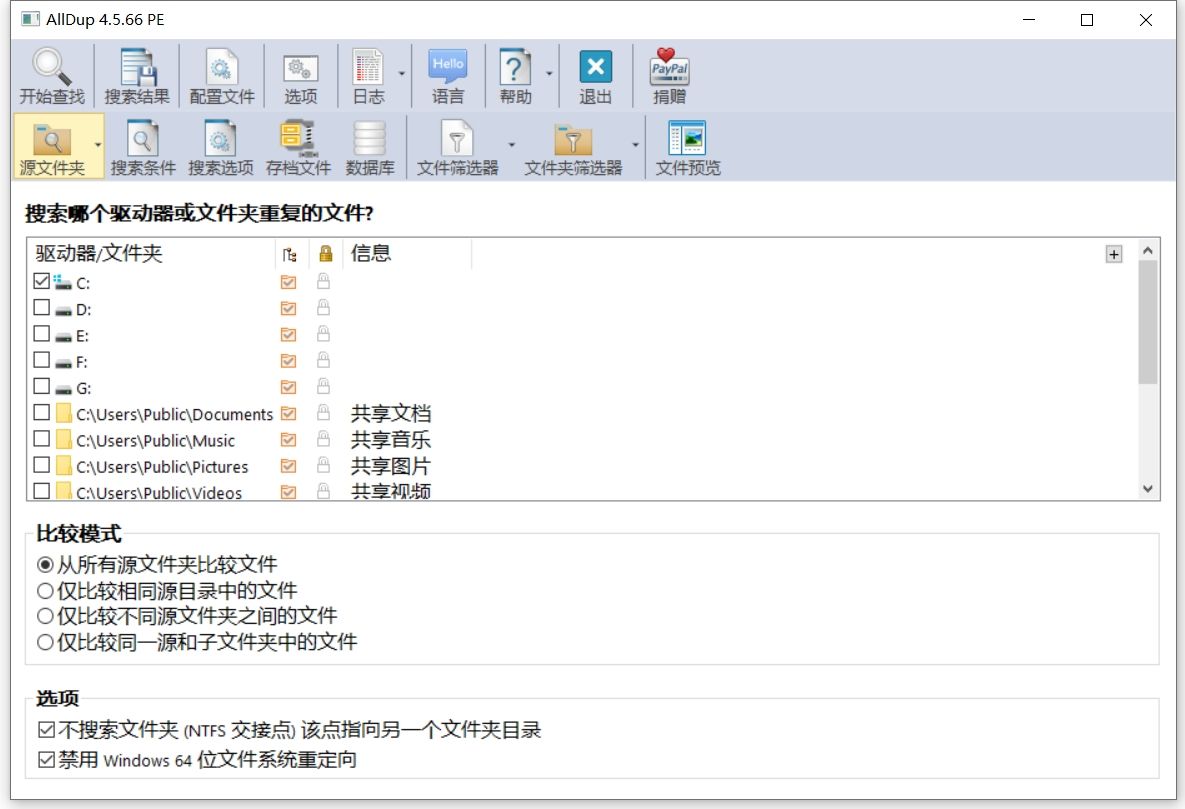The width and height of the screenshot is (1185, 809).
Task: Open the 文件预览 icon
Action: point(688,138)
